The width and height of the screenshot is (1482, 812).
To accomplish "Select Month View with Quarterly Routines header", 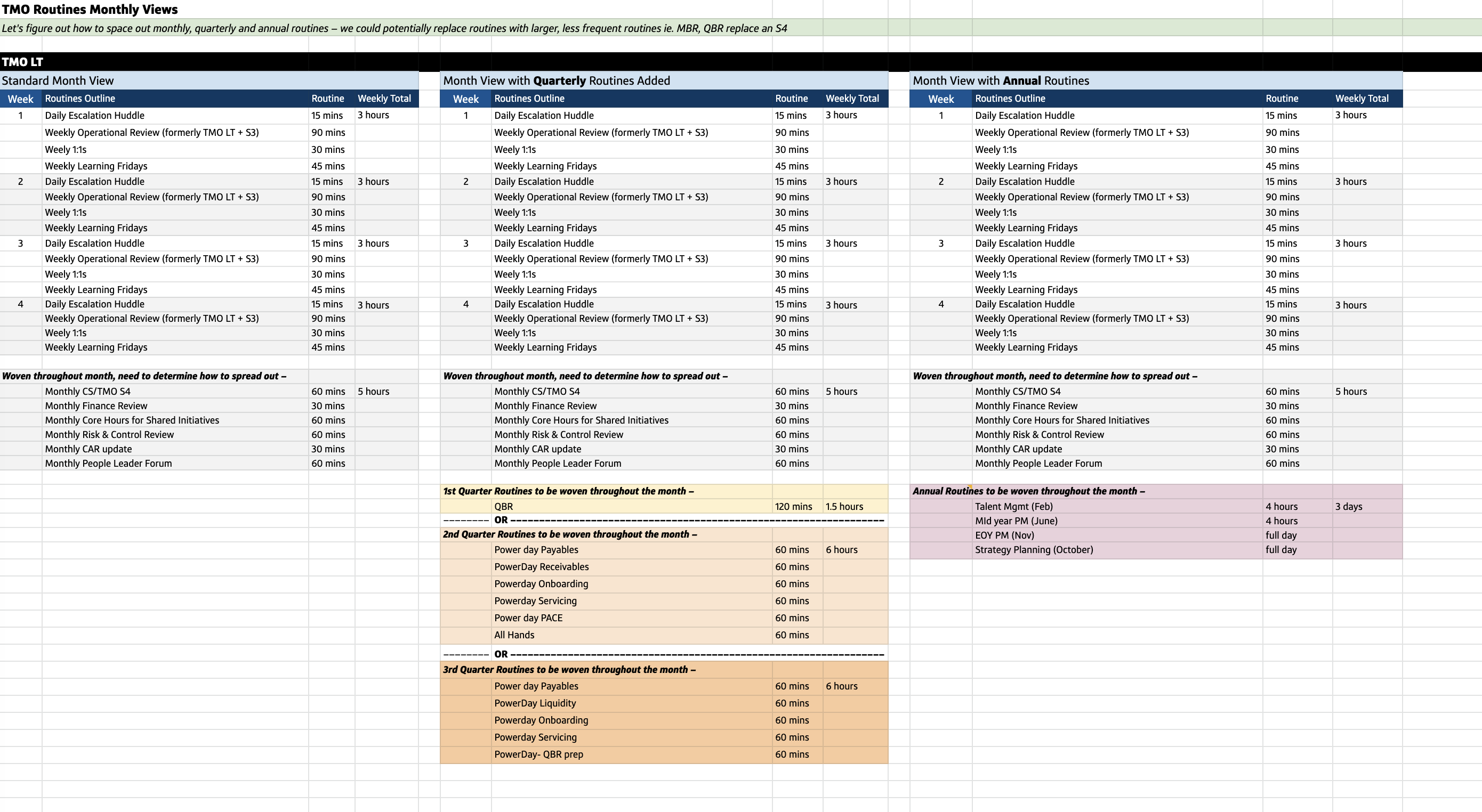I will [x=557, y=80].
